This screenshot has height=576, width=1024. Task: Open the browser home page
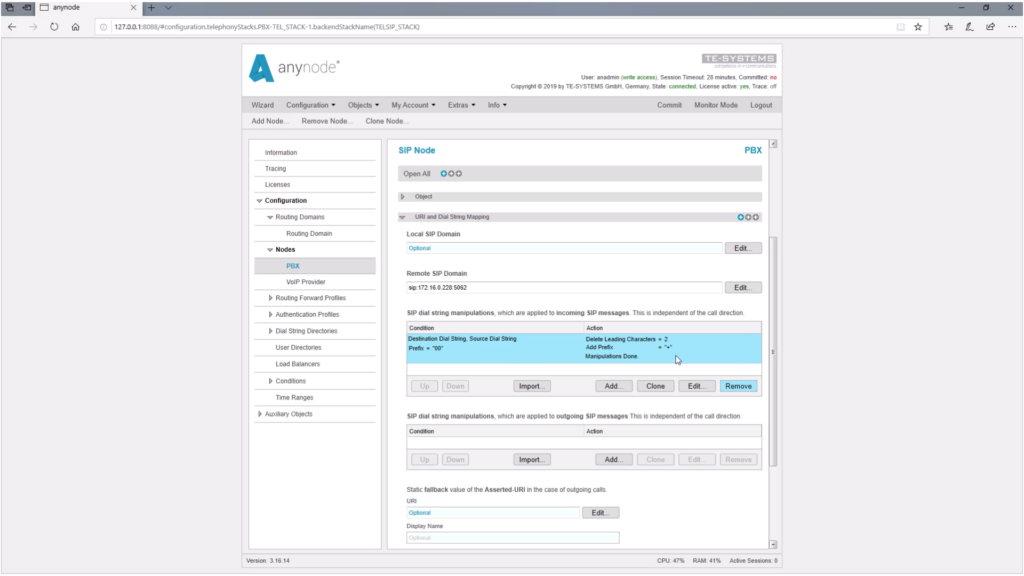tap(76, 27)
